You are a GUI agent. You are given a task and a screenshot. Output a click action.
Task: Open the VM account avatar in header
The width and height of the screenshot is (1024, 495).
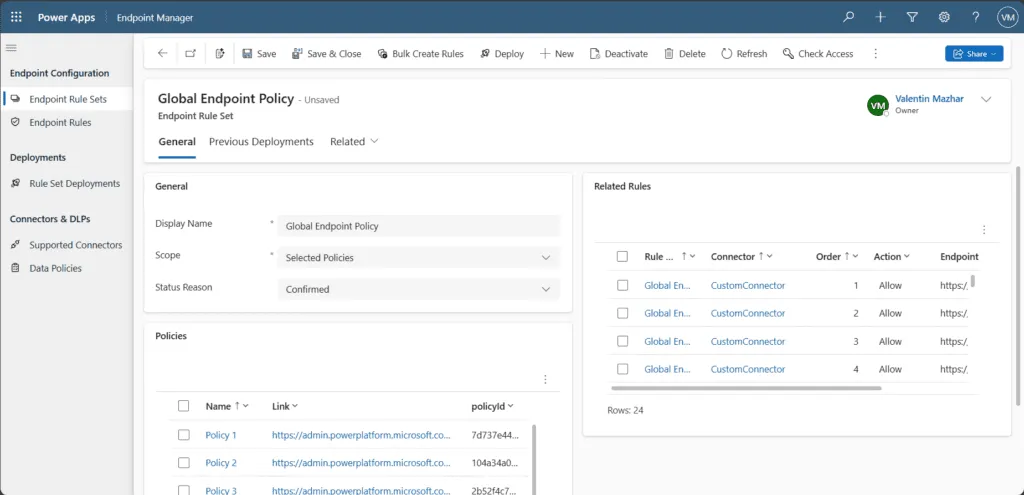tap(1006, 18)
